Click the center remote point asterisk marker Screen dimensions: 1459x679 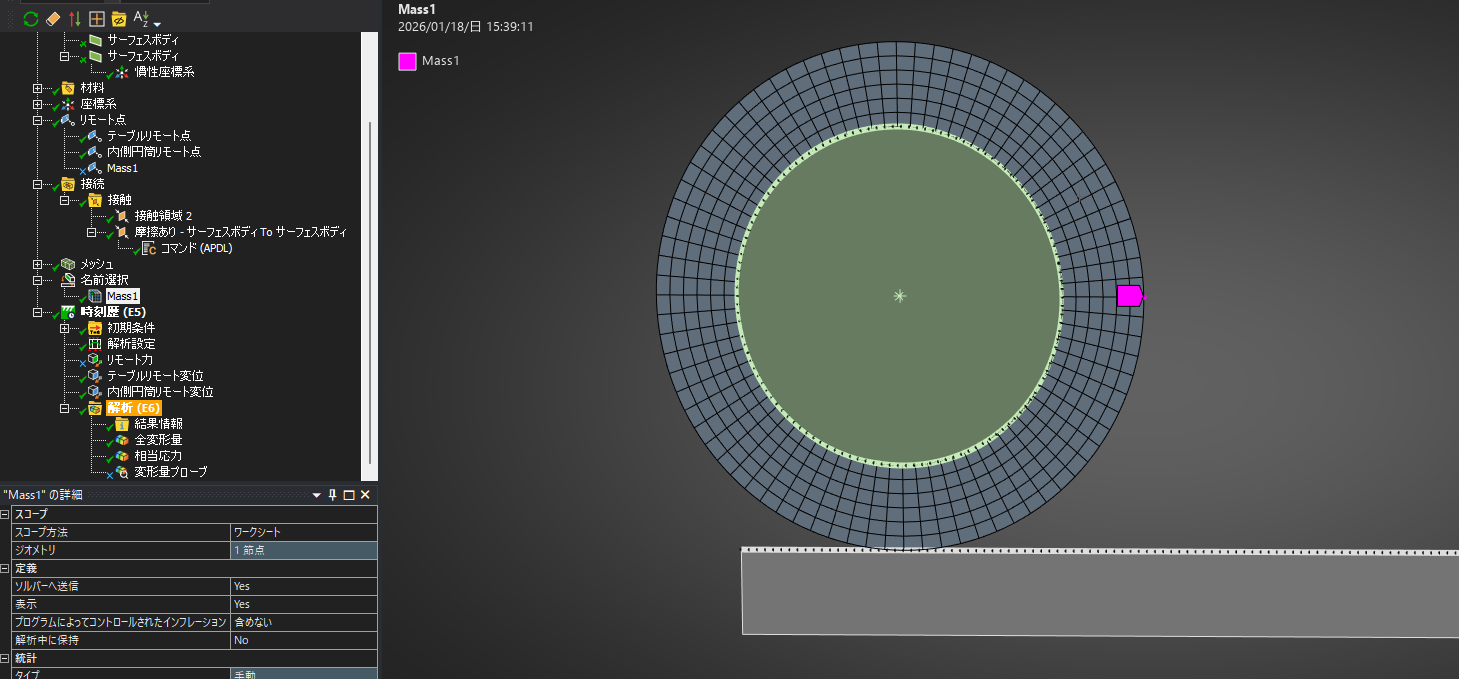[x=900, y=296]
